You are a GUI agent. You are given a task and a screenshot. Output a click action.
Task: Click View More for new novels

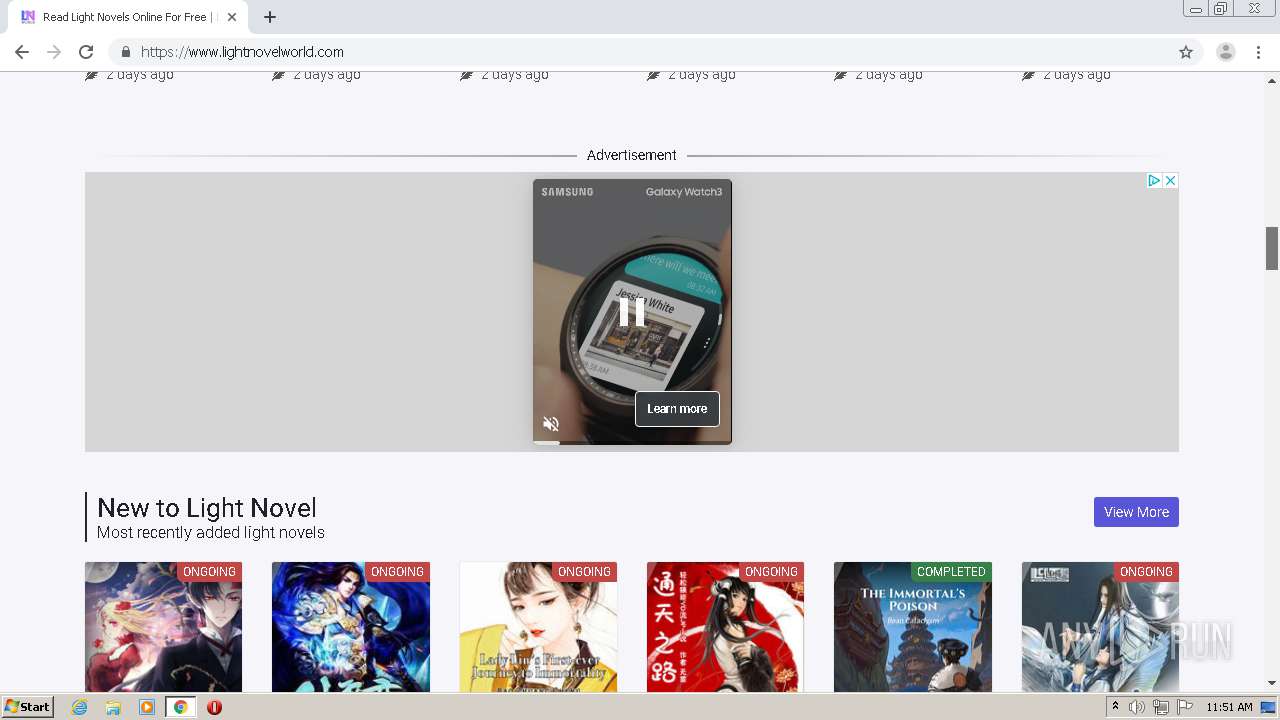tap(1136, 512)
